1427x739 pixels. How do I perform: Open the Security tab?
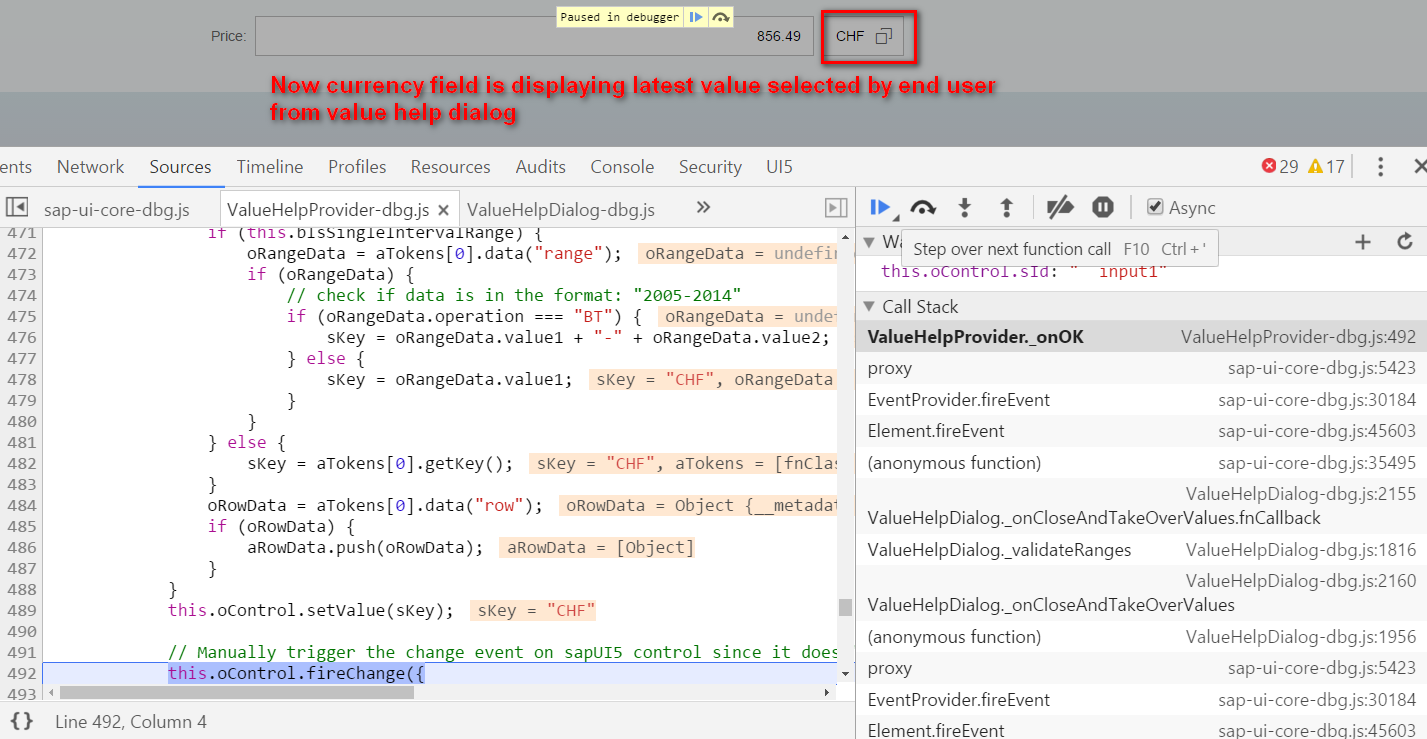(710, 167)
